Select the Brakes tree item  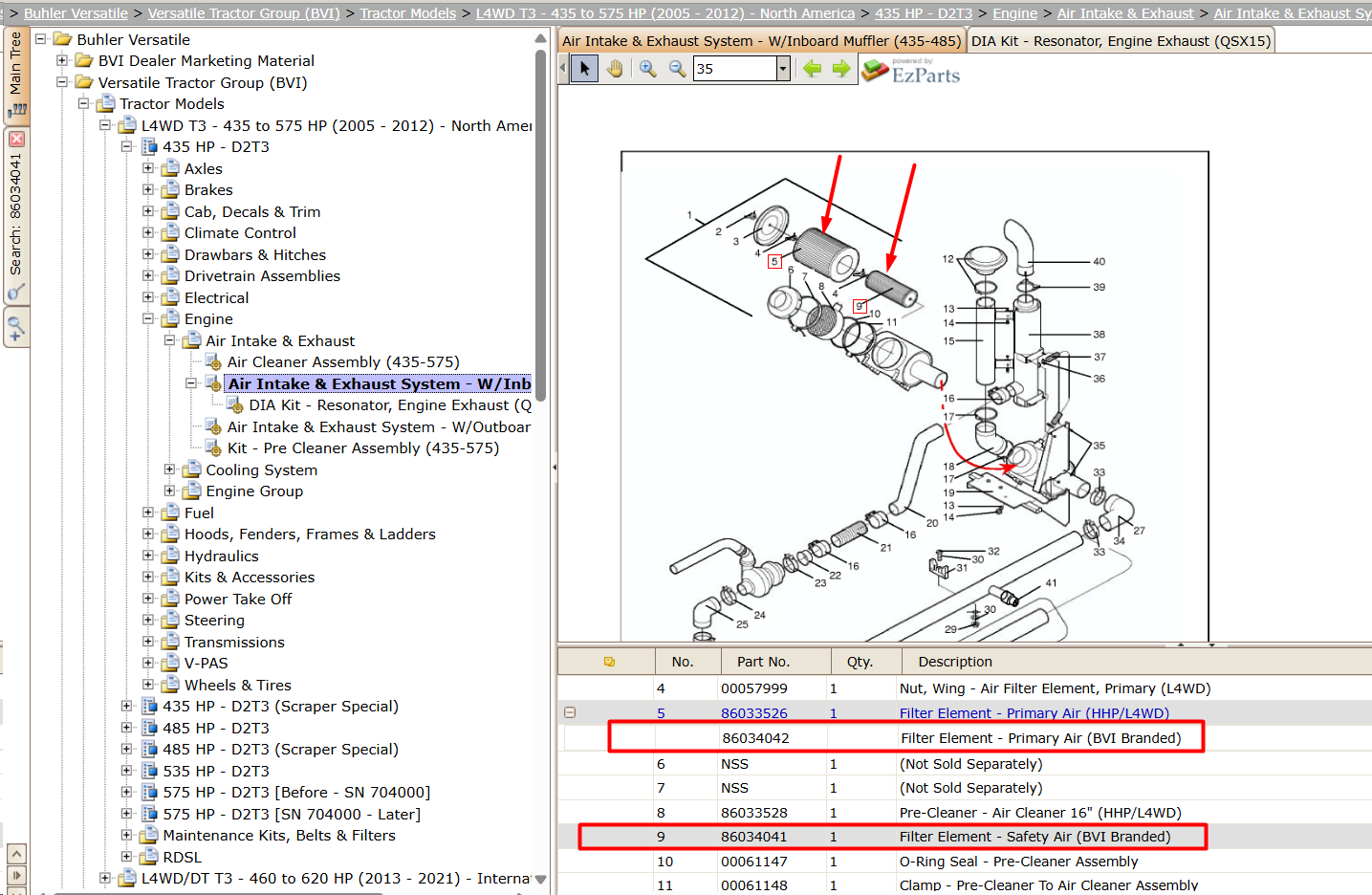point(208,189)
